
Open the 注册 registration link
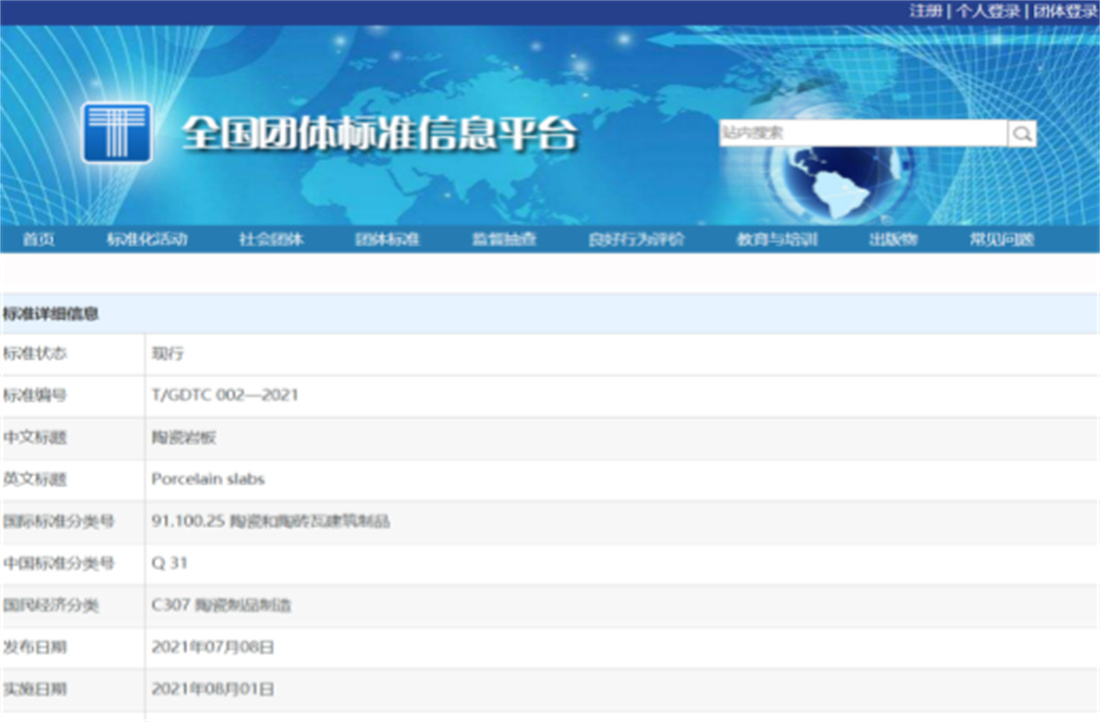click(925, 11)
